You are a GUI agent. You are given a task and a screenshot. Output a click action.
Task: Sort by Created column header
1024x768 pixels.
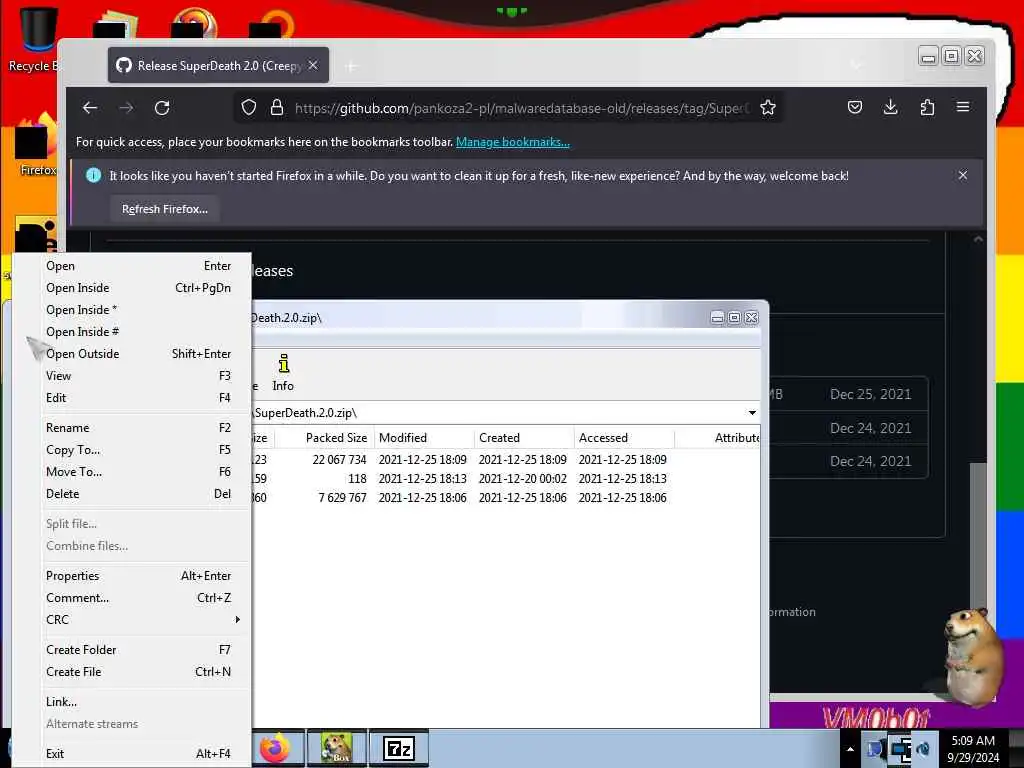524,438
